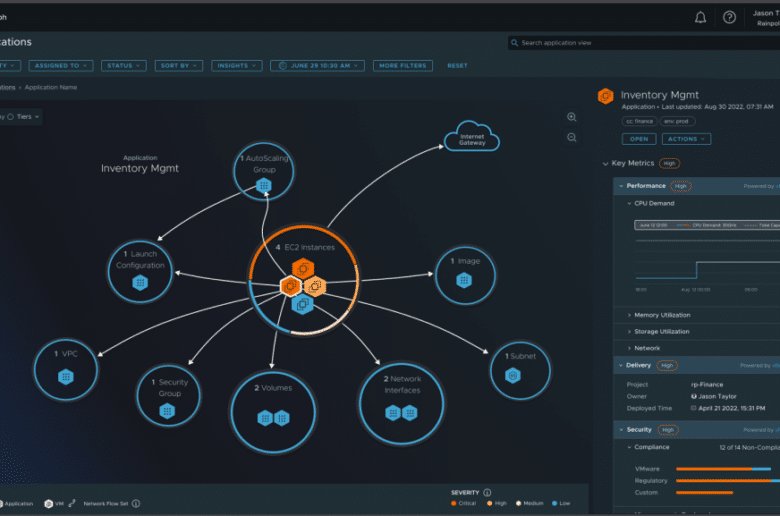The height and width of the screenshot is (516, 780).
Task: Click the High severity legend item
Action: click(x=496, y=504)
